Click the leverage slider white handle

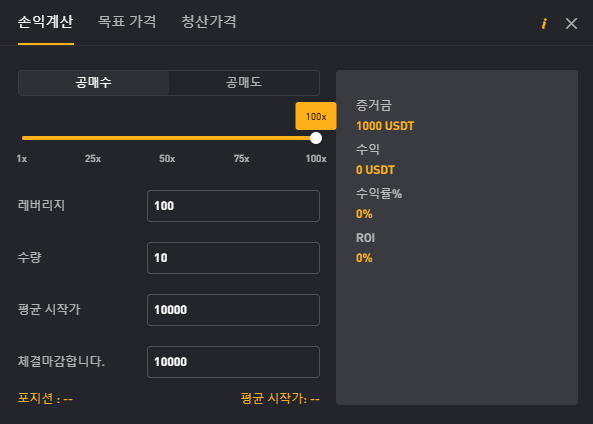(x=316, y=138)
